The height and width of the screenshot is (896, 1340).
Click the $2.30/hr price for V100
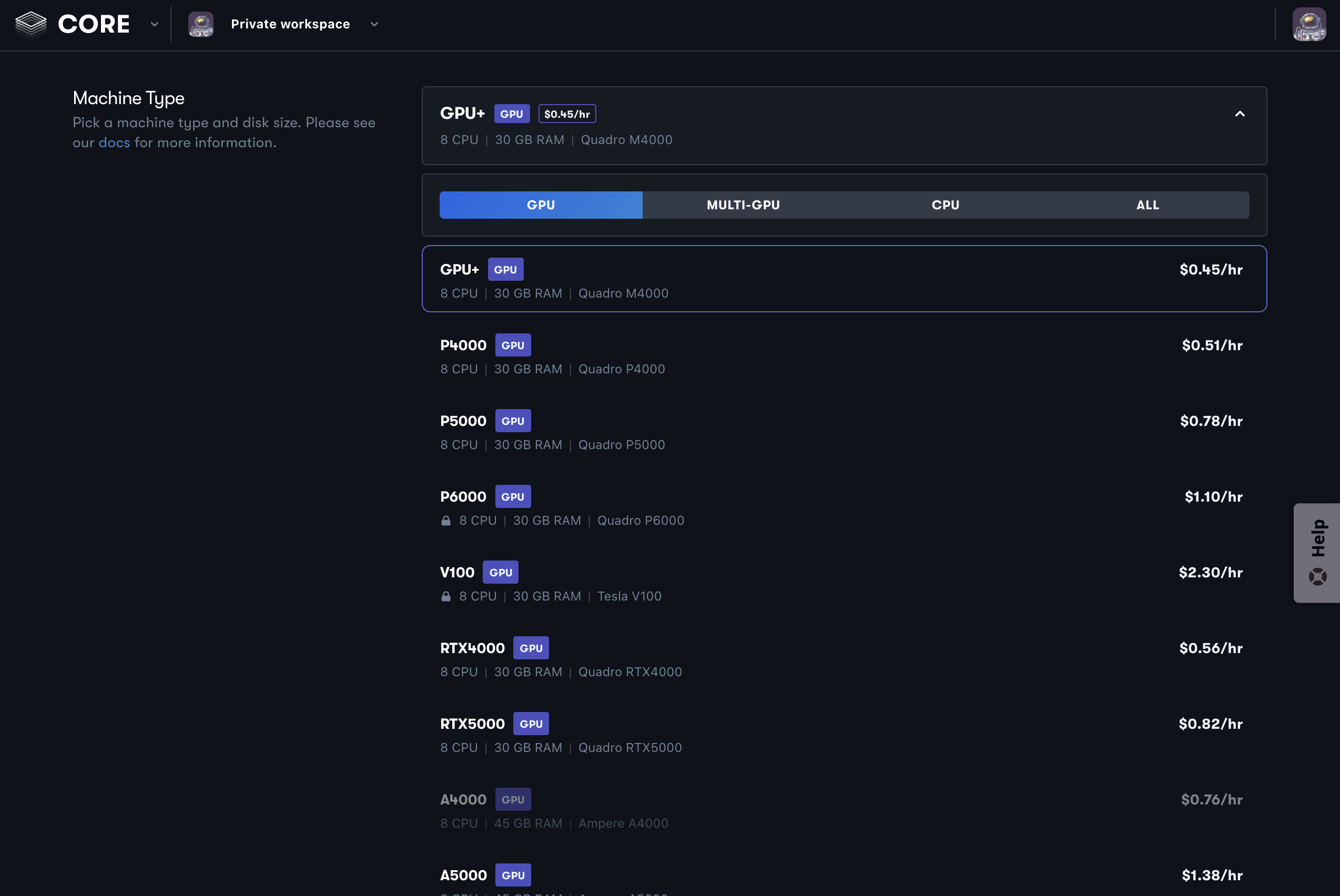[1210, 572]
